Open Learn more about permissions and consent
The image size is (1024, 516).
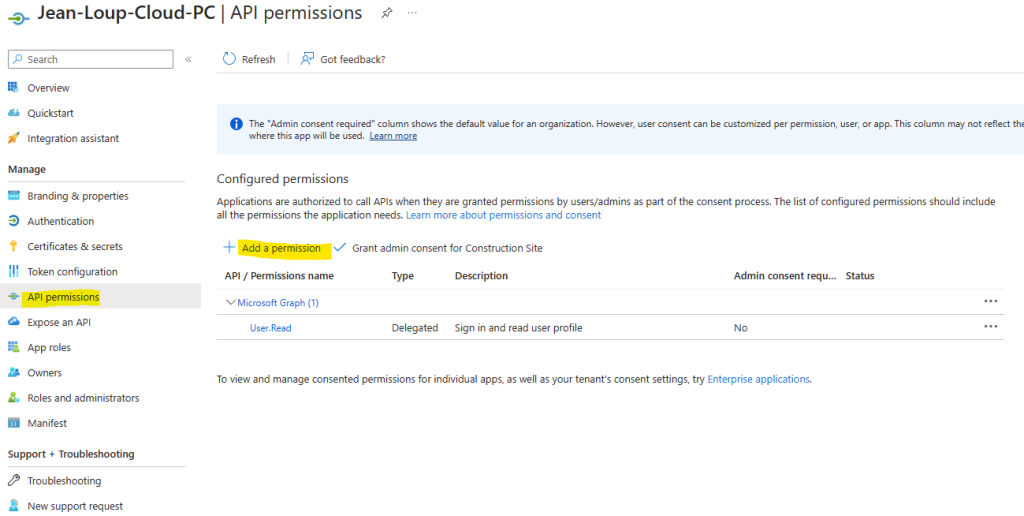(x=504, y=215)
